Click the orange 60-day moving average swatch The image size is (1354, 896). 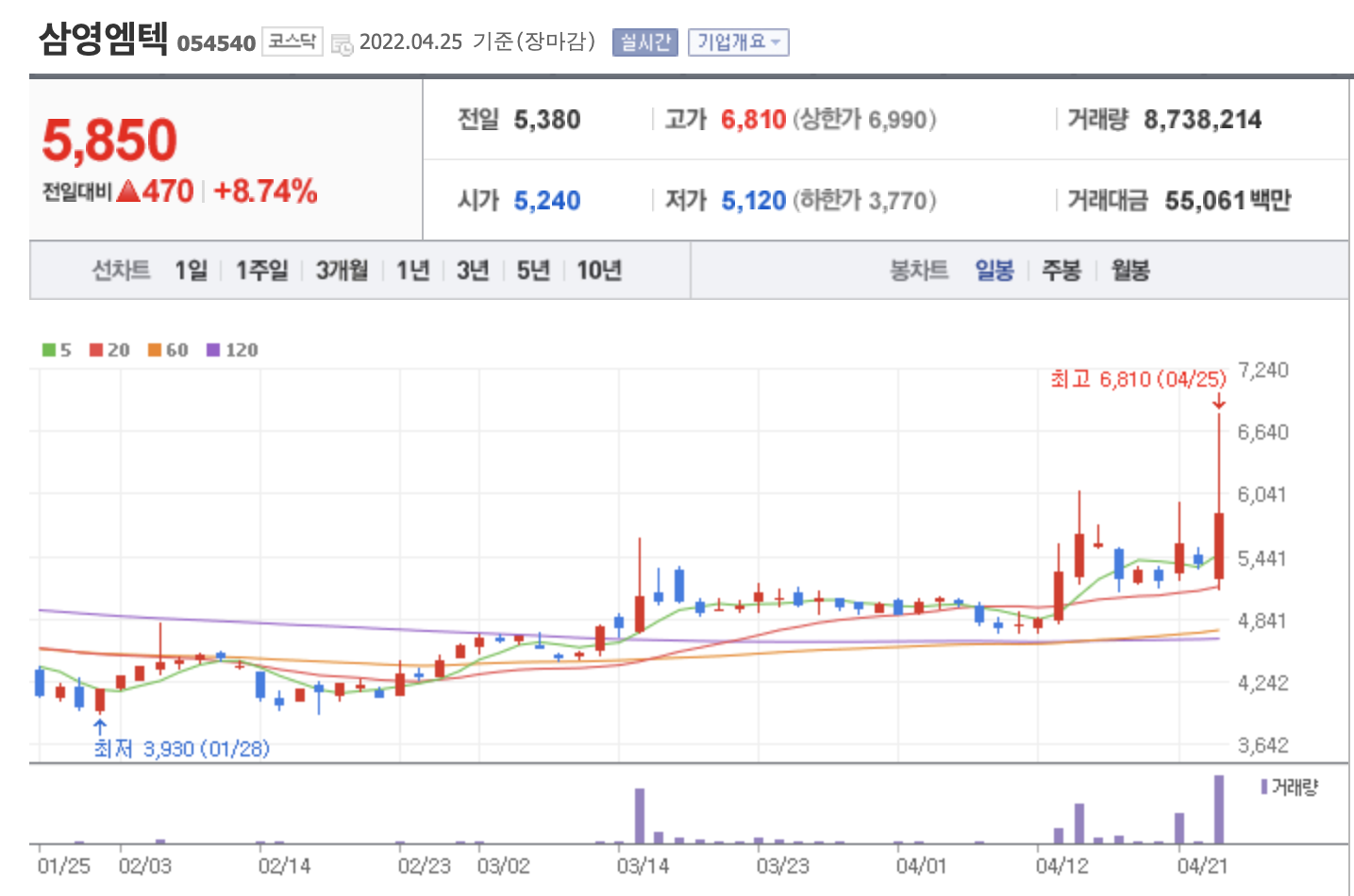pos(155,350)
